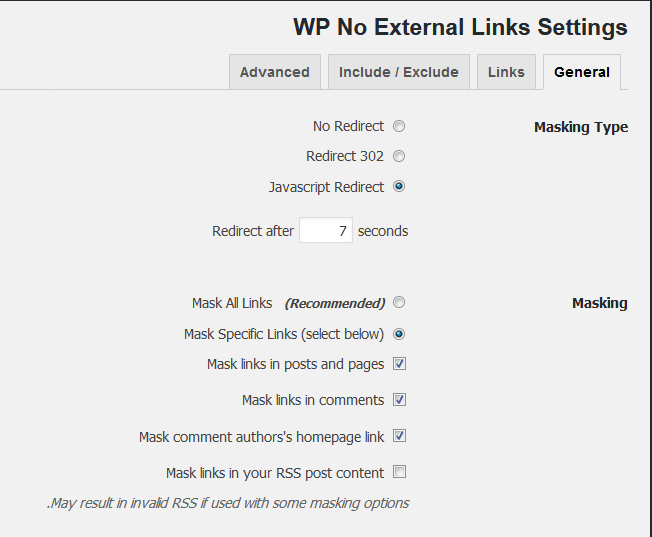Enable Mask links in your RSS checkbox
Image resolution: width=652 pixels, height=537 pixels.
[400, 473]
